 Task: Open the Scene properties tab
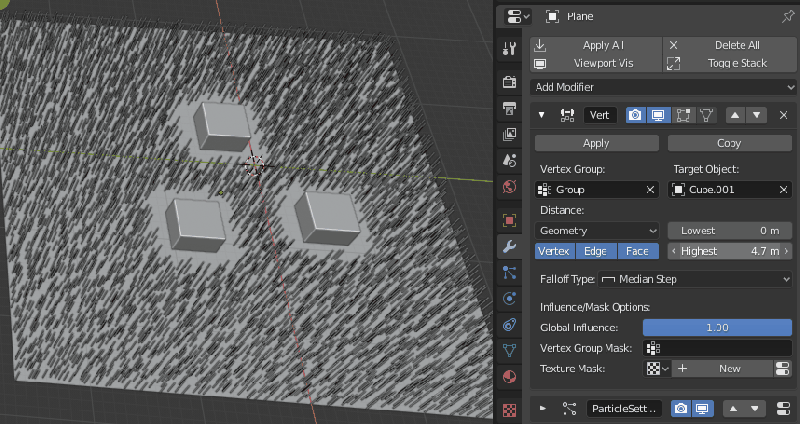point(509,160)
